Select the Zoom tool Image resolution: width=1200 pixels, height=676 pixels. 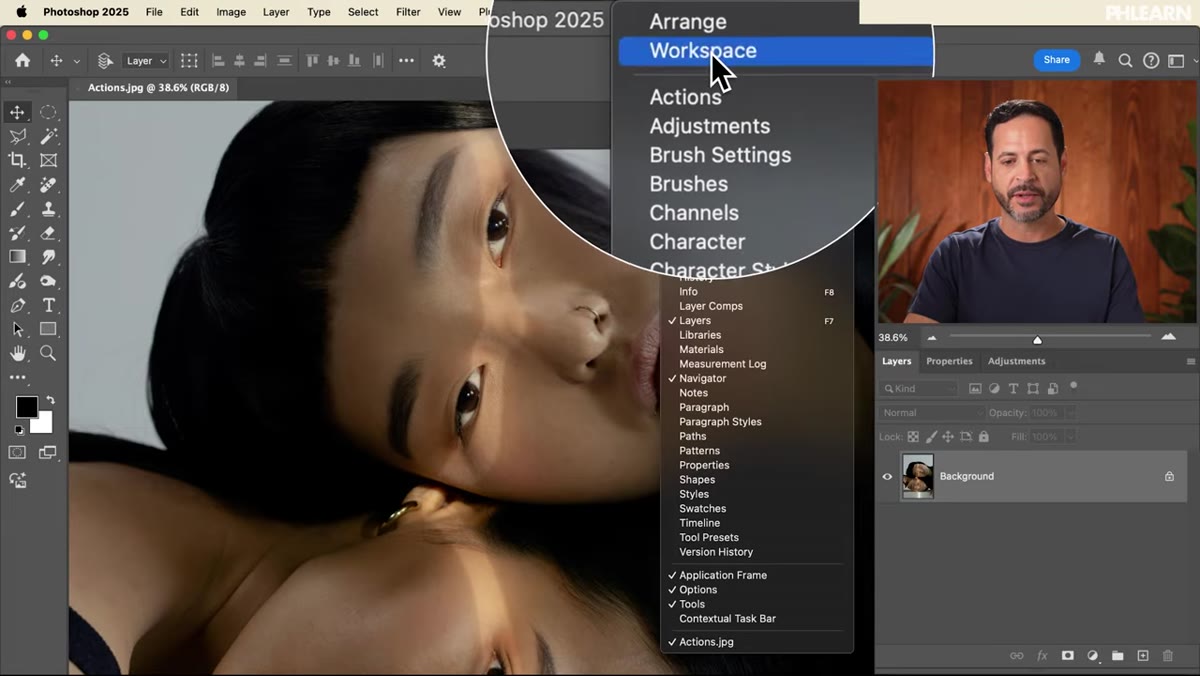click(48, 353)
